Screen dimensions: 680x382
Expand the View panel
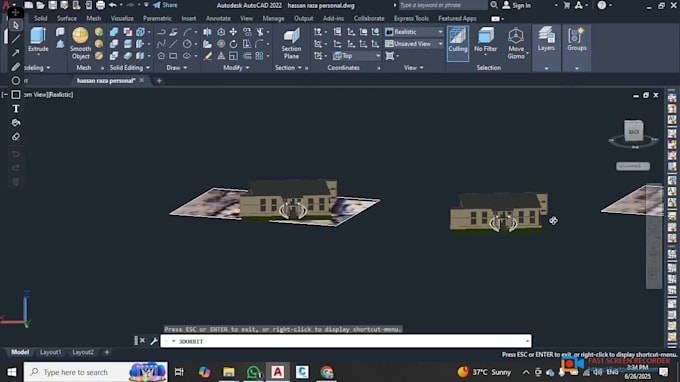click(x=414, y=68)
